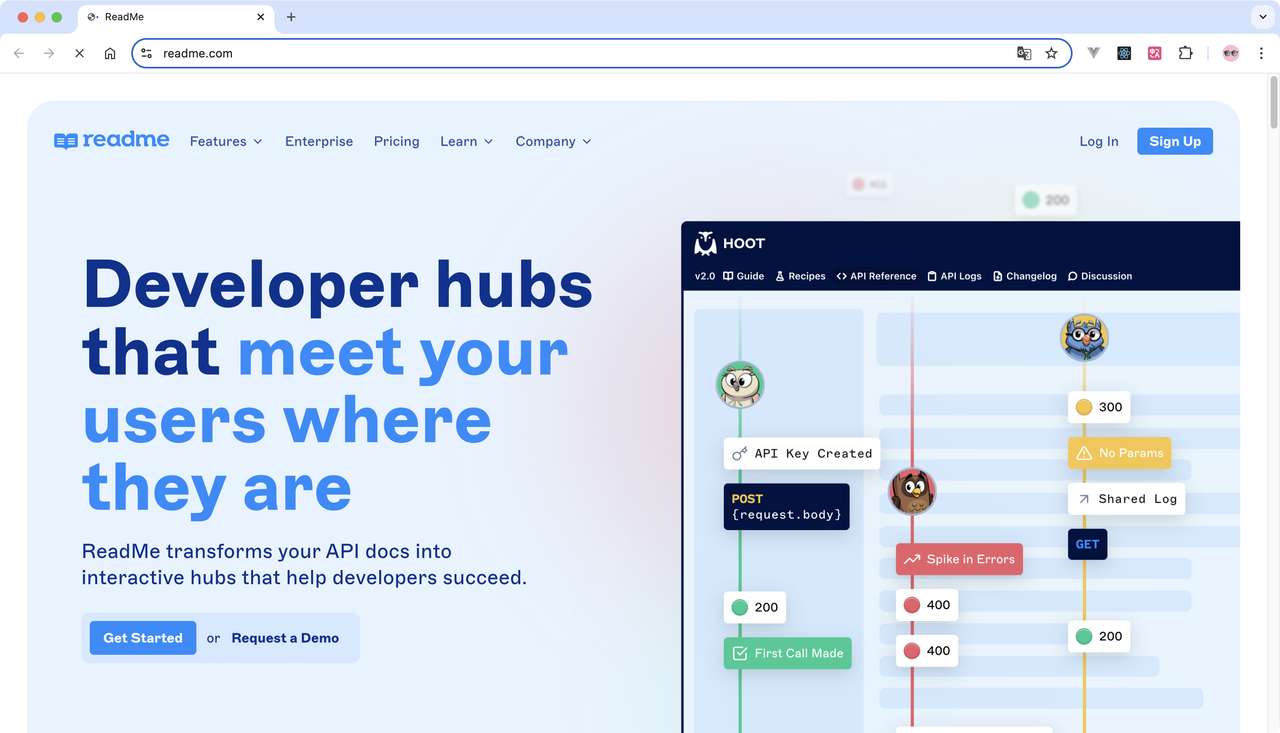Click the v2.0 version label
This screenshot has width=1280, height=733.
click(x=705, y=276)
